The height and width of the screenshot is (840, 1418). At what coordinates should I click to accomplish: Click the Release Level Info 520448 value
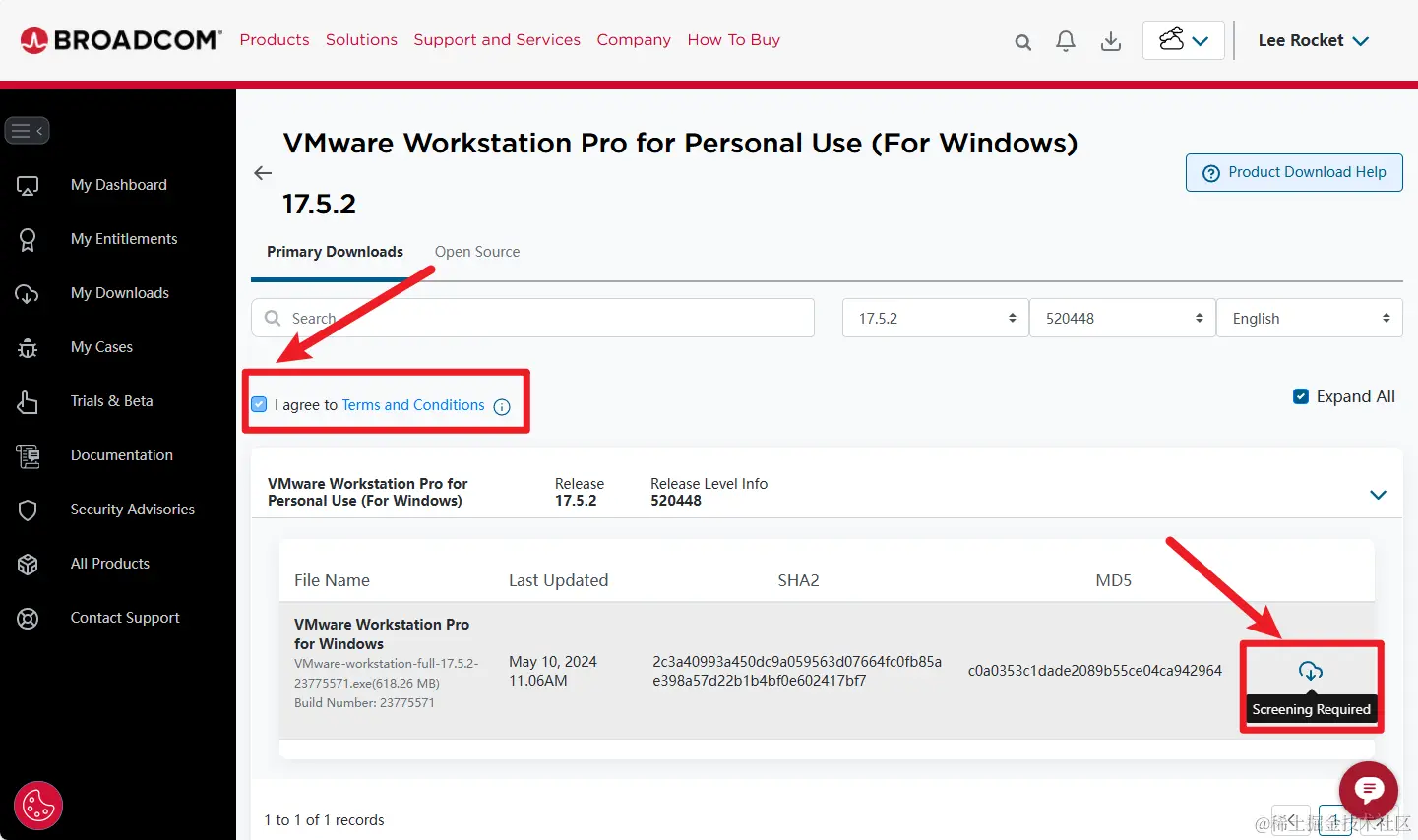coord(676,501)
